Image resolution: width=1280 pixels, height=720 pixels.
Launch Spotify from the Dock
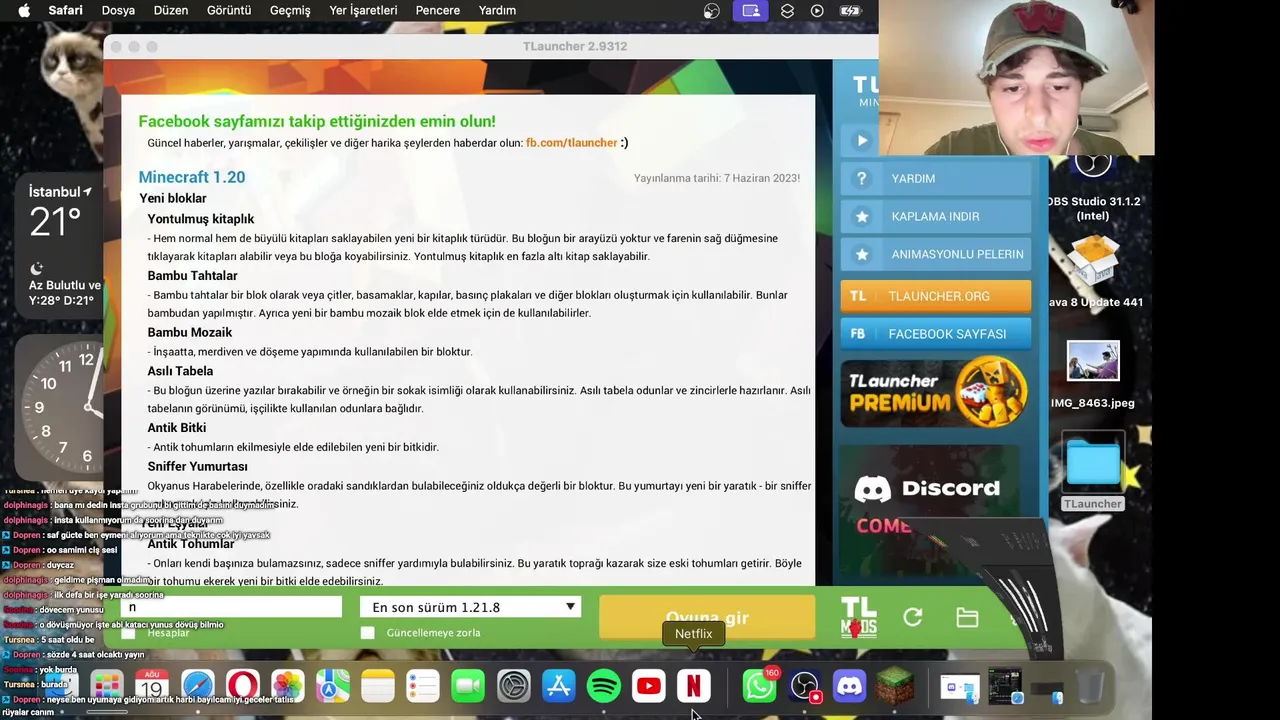(x=603, y=686)
